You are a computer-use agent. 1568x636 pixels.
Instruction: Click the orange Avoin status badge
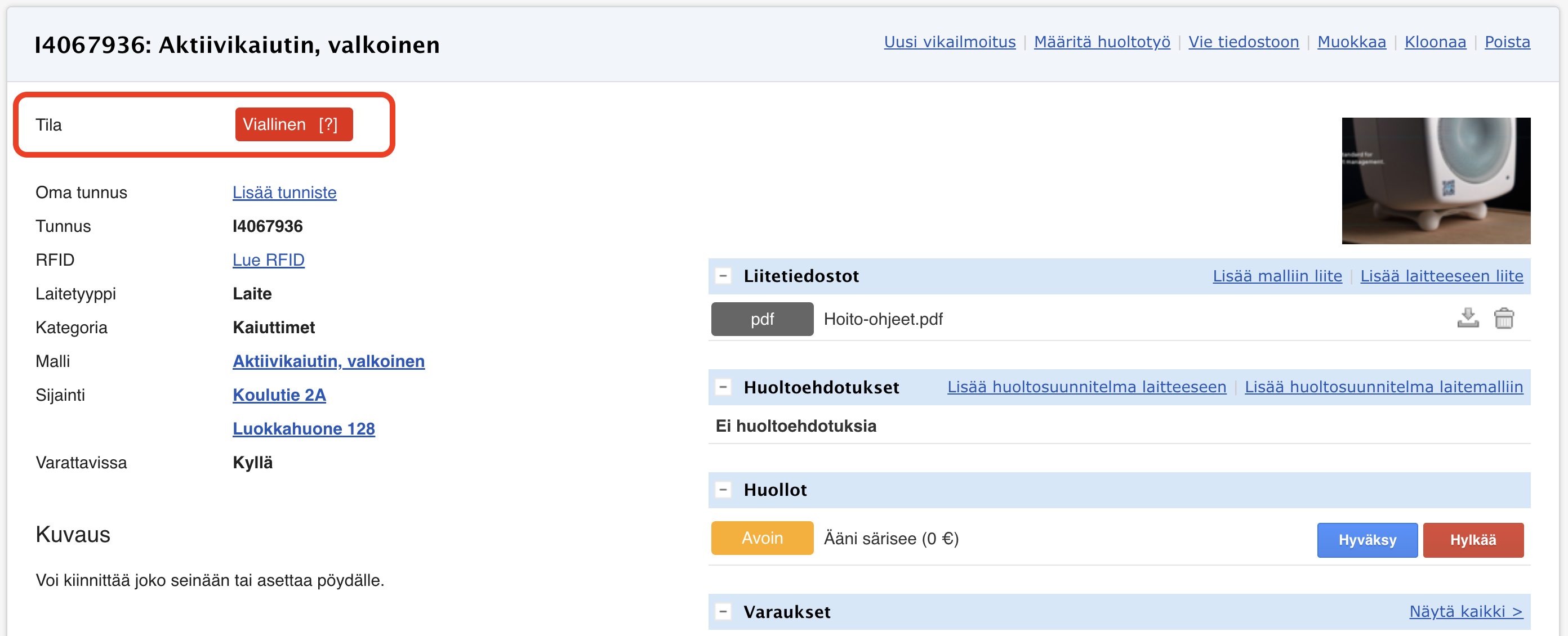point(761,538)
